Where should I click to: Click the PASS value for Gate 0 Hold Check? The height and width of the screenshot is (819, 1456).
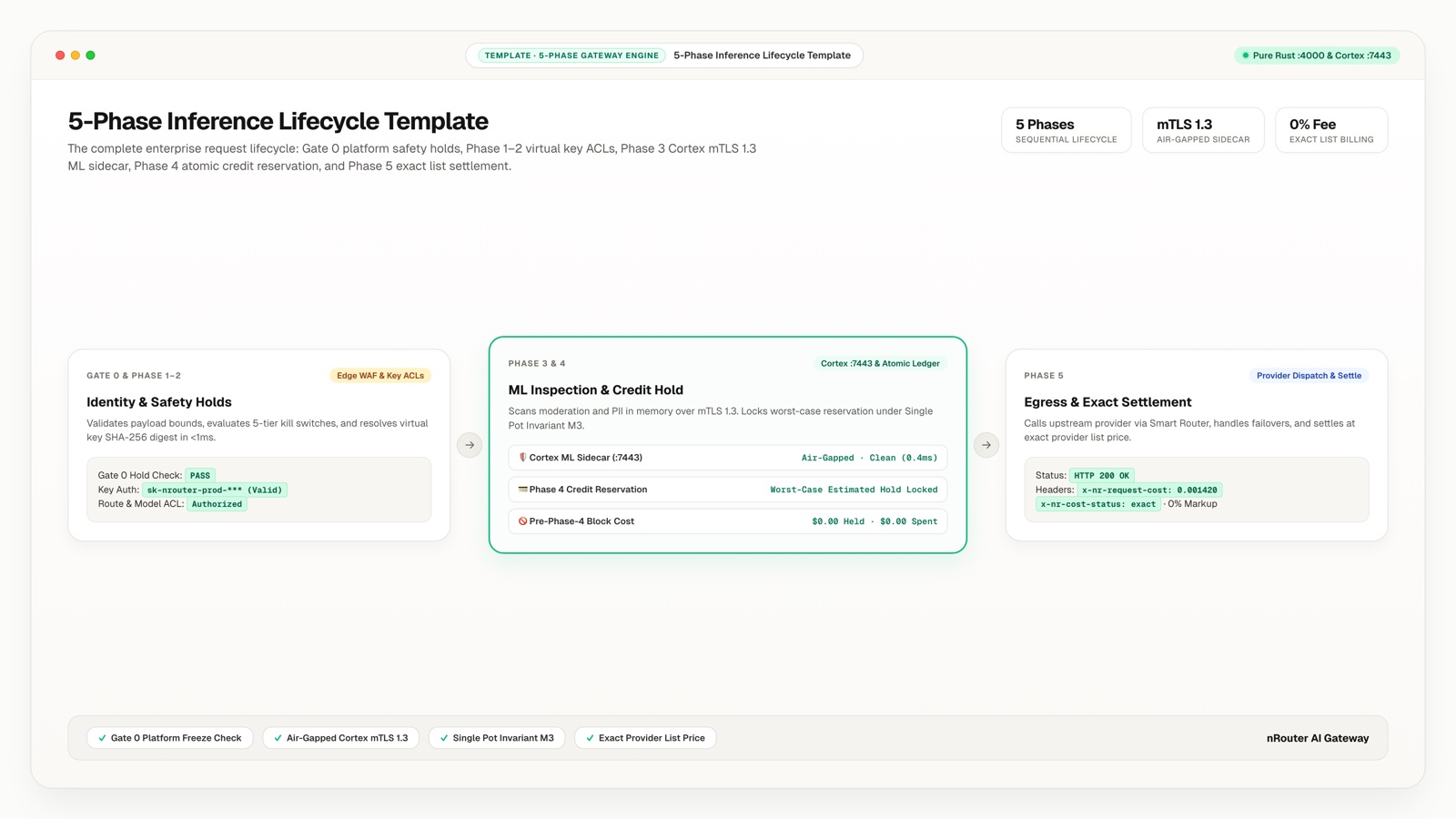coord(200,476)
